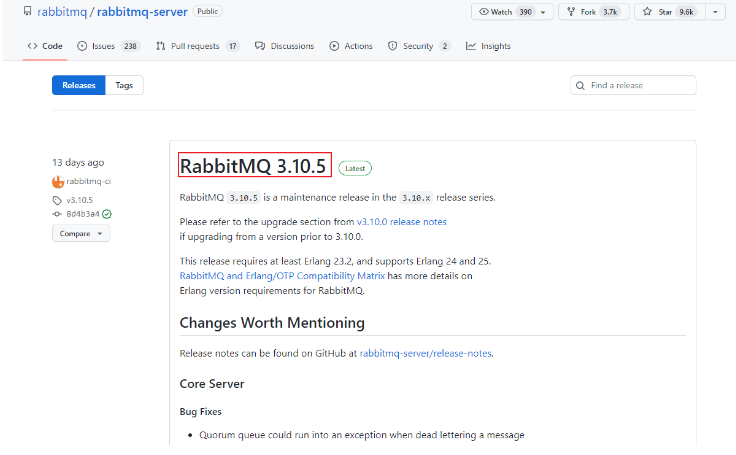Click the Watch count 390

(525, 12)
